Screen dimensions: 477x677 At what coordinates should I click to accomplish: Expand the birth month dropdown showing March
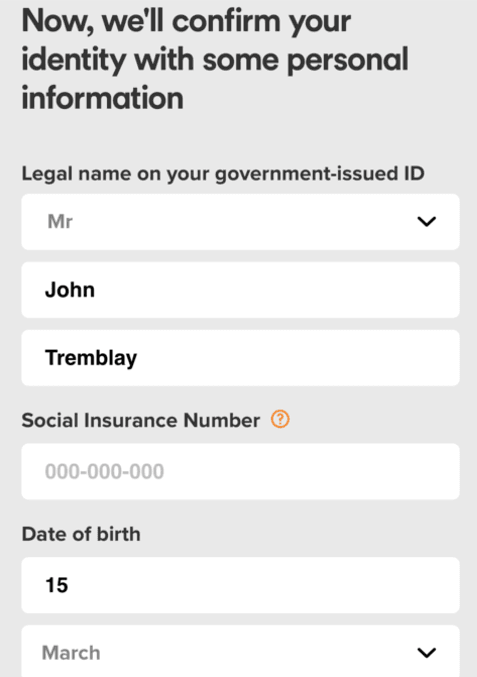click(240, 651)
